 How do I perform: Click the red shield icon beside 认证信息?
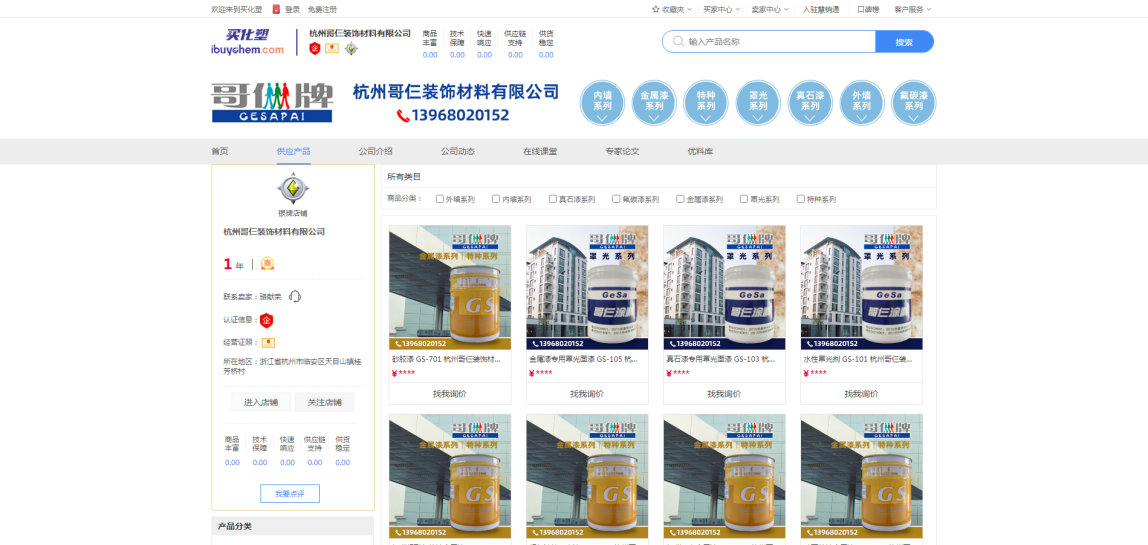click(x=266, y=320)
